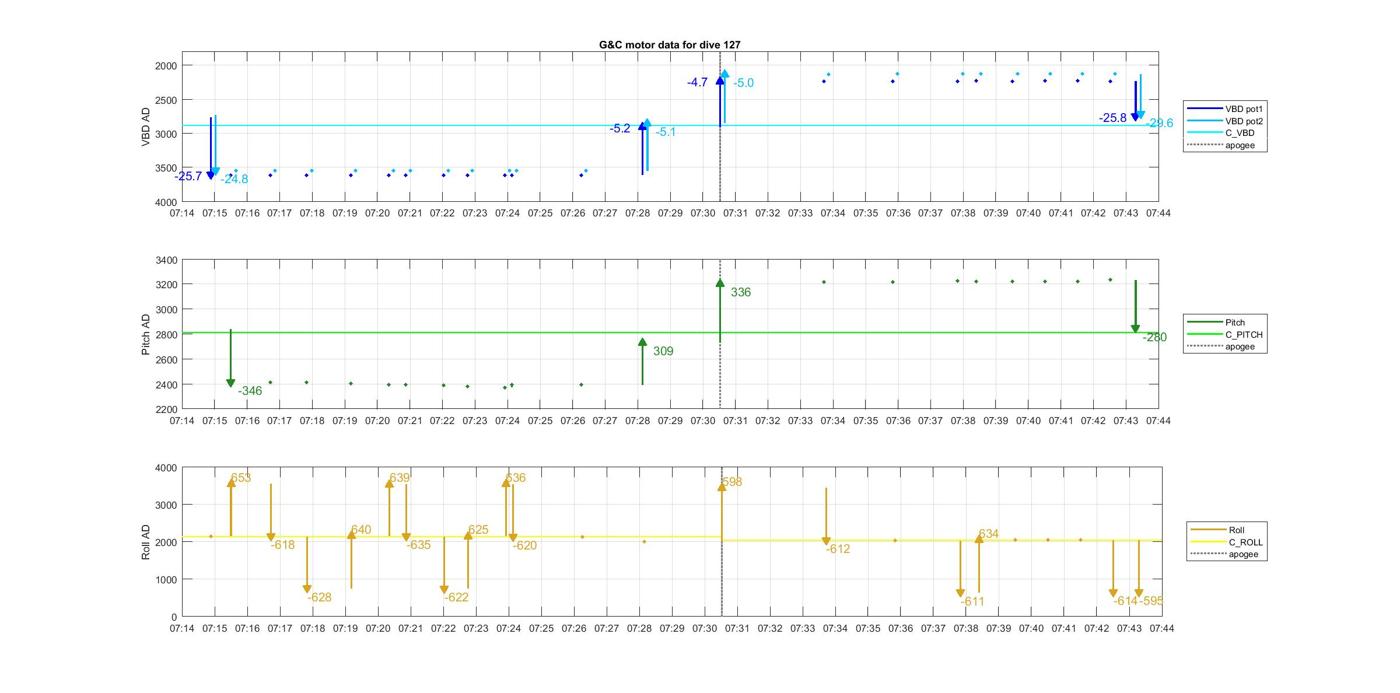Click the '3500' tick on VBD axis
This screenshot has height=693, width=1400.
(166, 167)
